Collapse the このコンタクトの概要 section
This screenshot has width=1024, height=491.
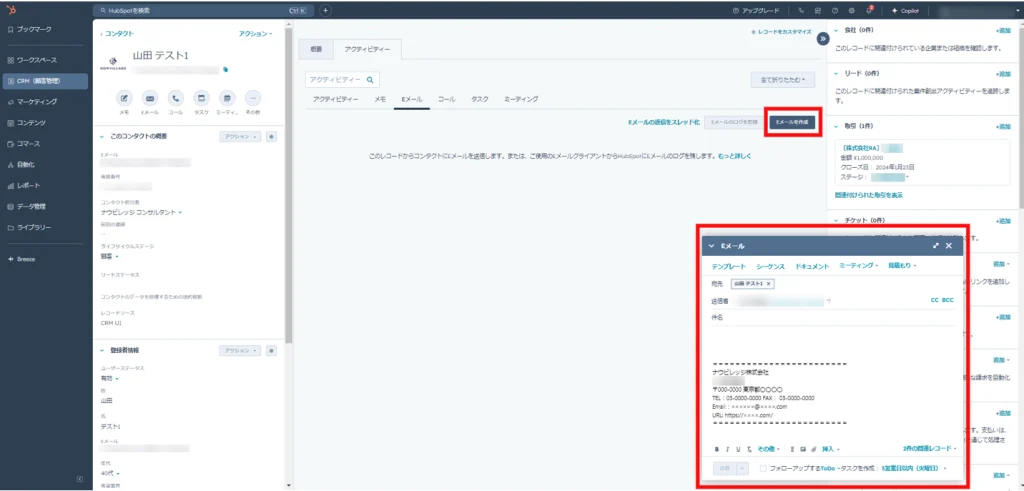pos(102,136)
